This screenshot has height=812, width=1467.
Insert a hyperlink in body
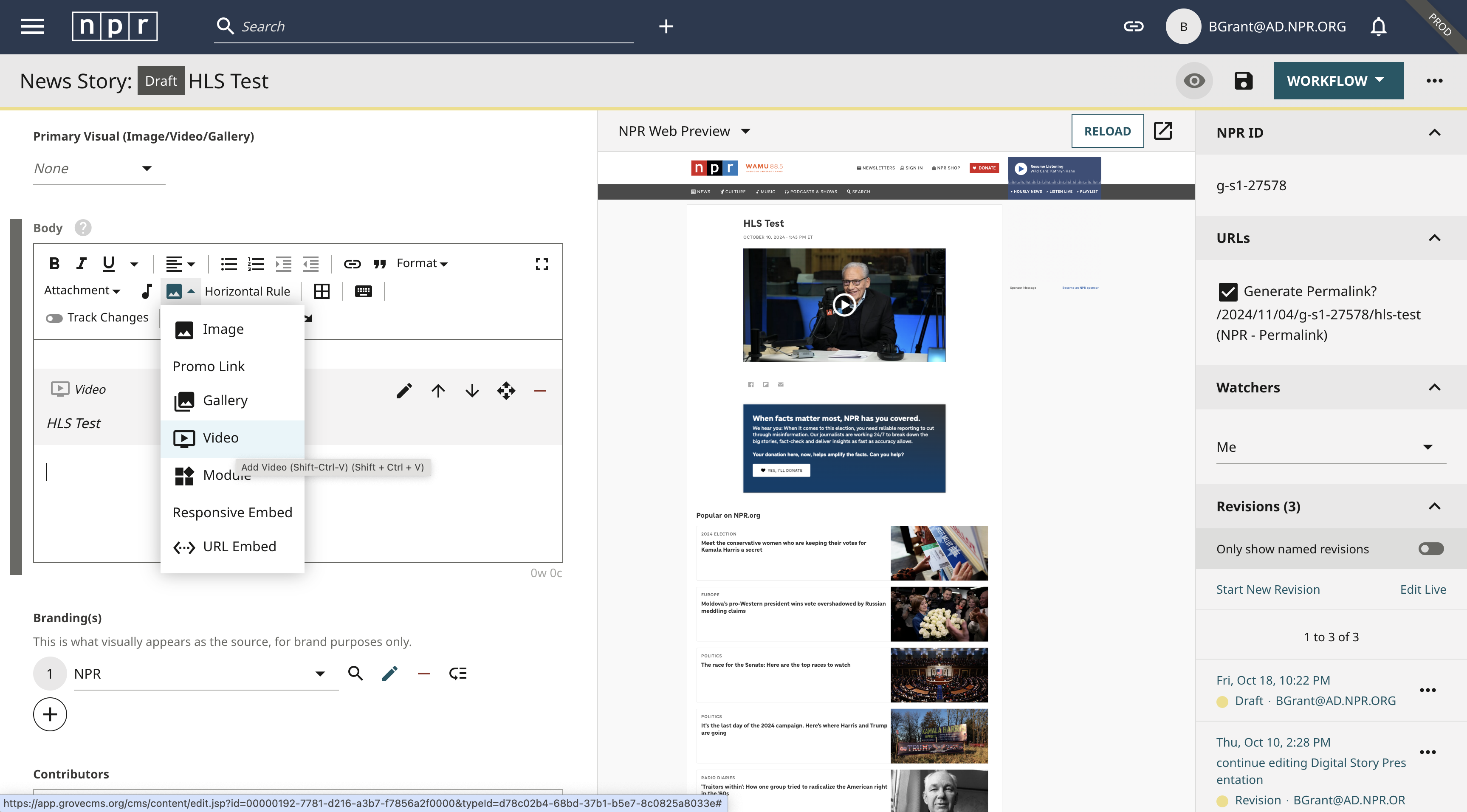click(x=352, y=264)
